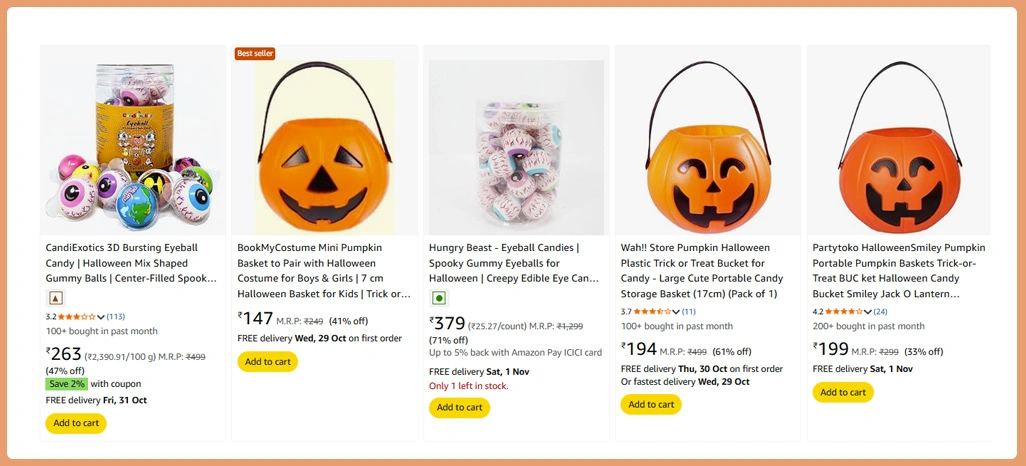Add Wah!! Store pumpkin bucket to cart
1026x466 pixels.
651,404
